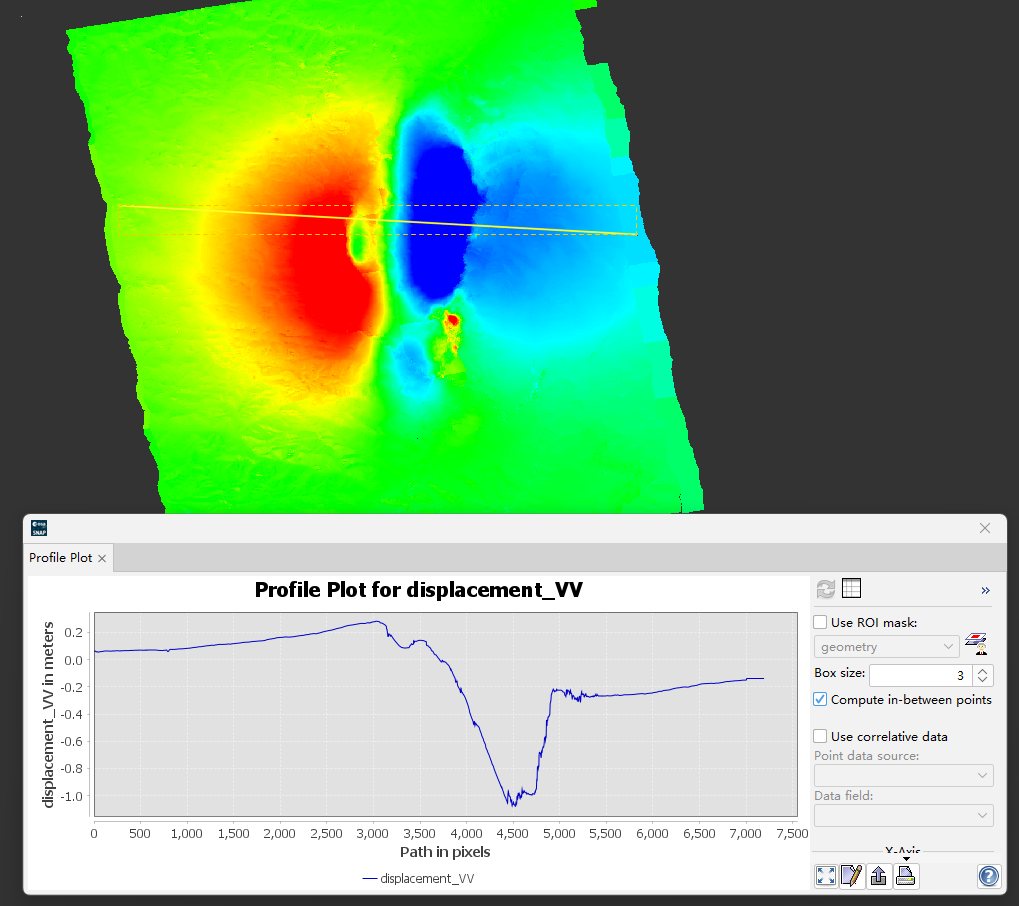Click the zoom-all fit plot icon
Image resolution: width=1019 pixels, height=906 pixels.
(826, 875)
